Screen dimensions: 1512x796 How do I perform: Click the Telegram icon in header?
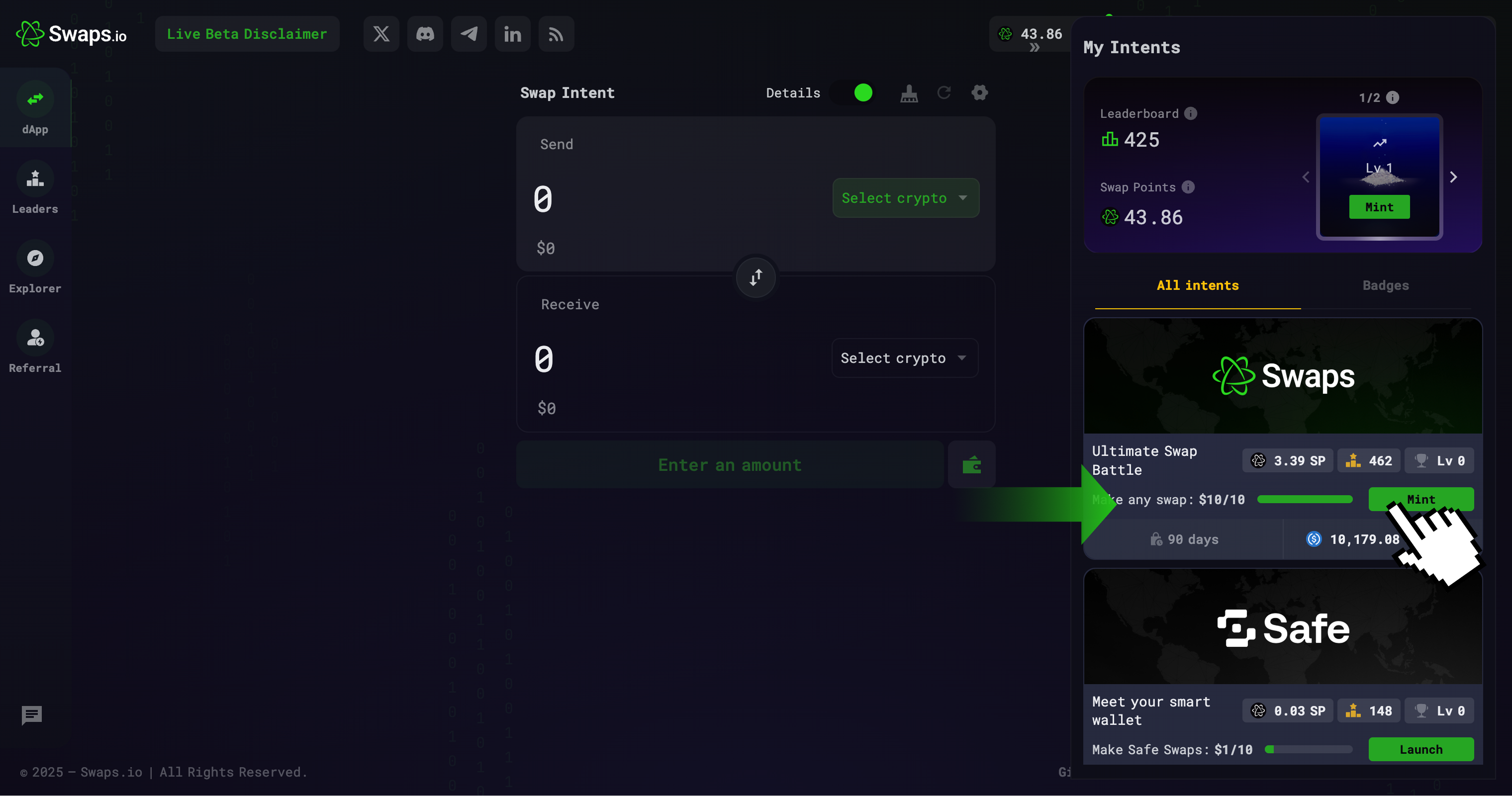click(469, 34)
